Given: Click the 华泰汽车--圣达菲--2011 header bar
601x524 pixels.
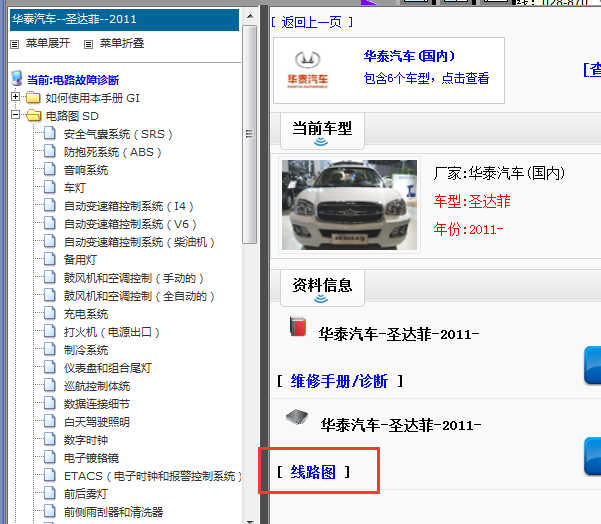Looking at the screenshot, I should coord(124,20).
